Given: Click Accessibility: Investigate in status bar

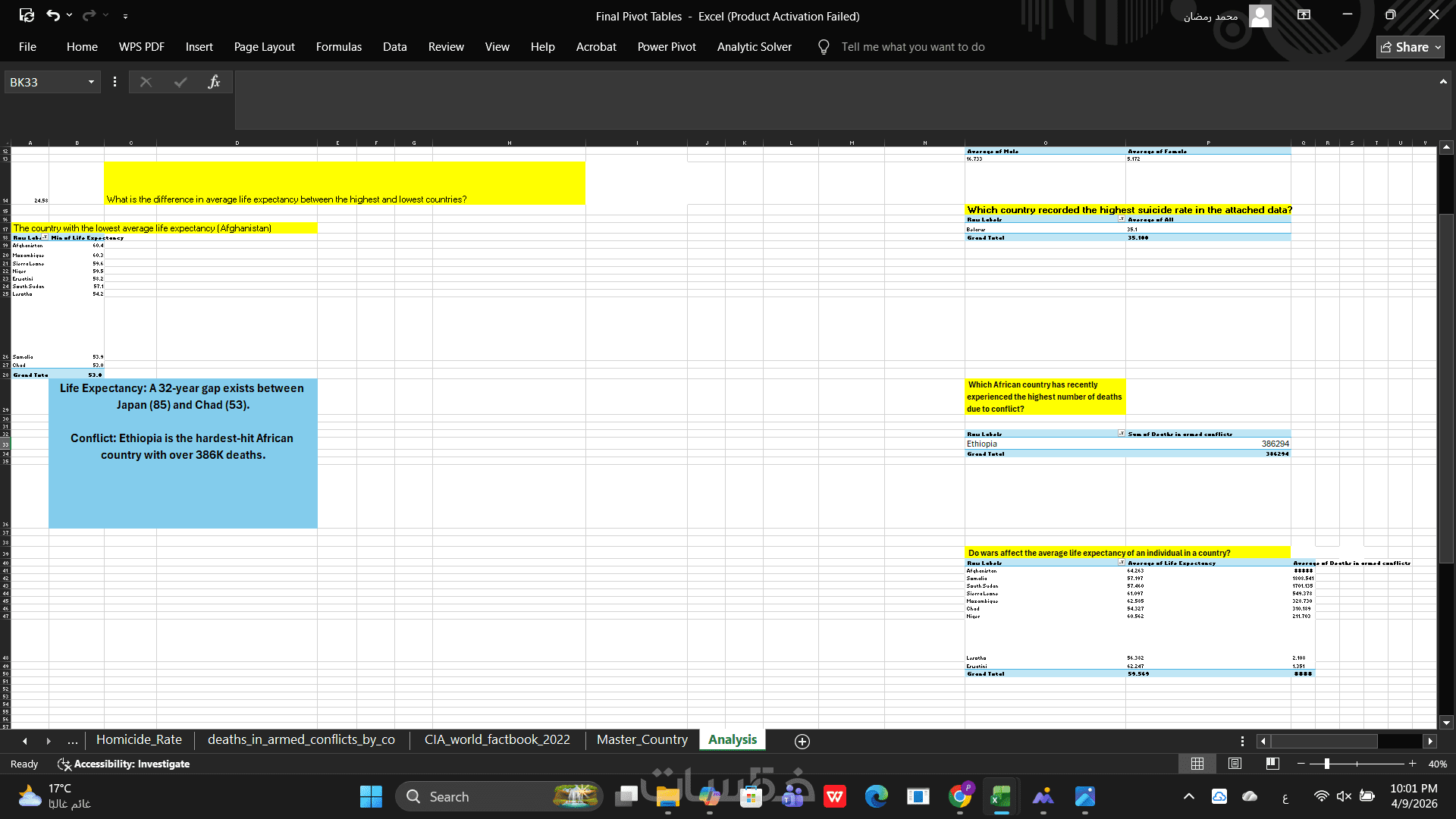Looking at the screenshot, I should pyautogui.click(x=124, y=764).
